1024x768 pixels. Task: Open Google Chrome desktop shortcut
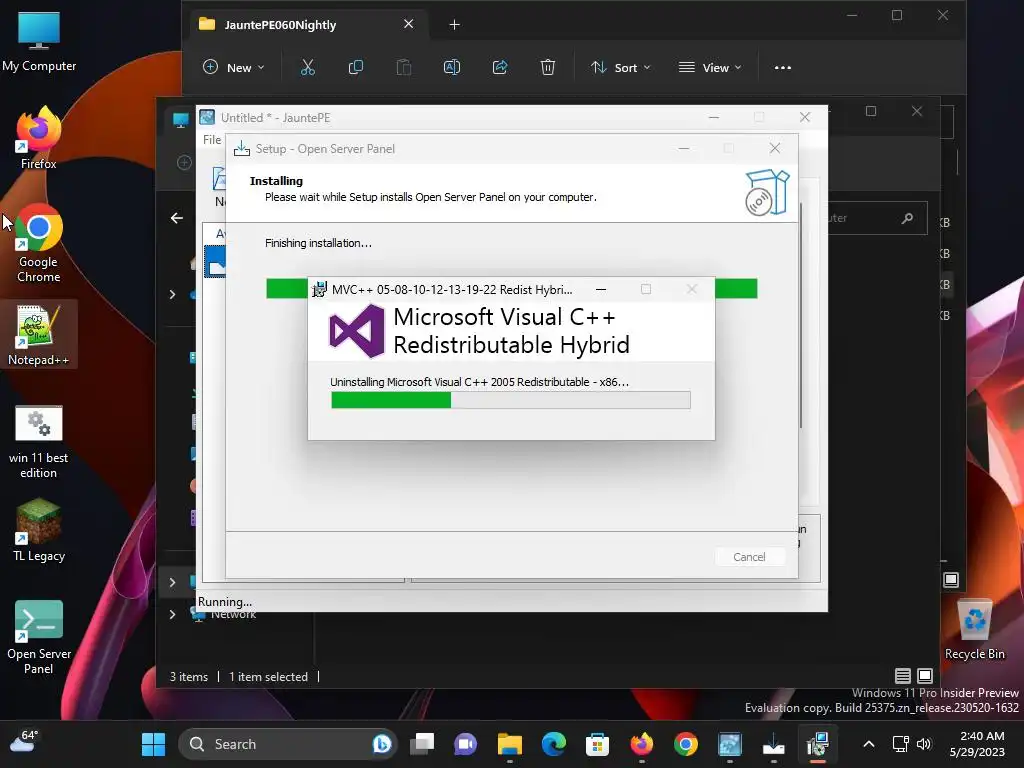point(39,244)
